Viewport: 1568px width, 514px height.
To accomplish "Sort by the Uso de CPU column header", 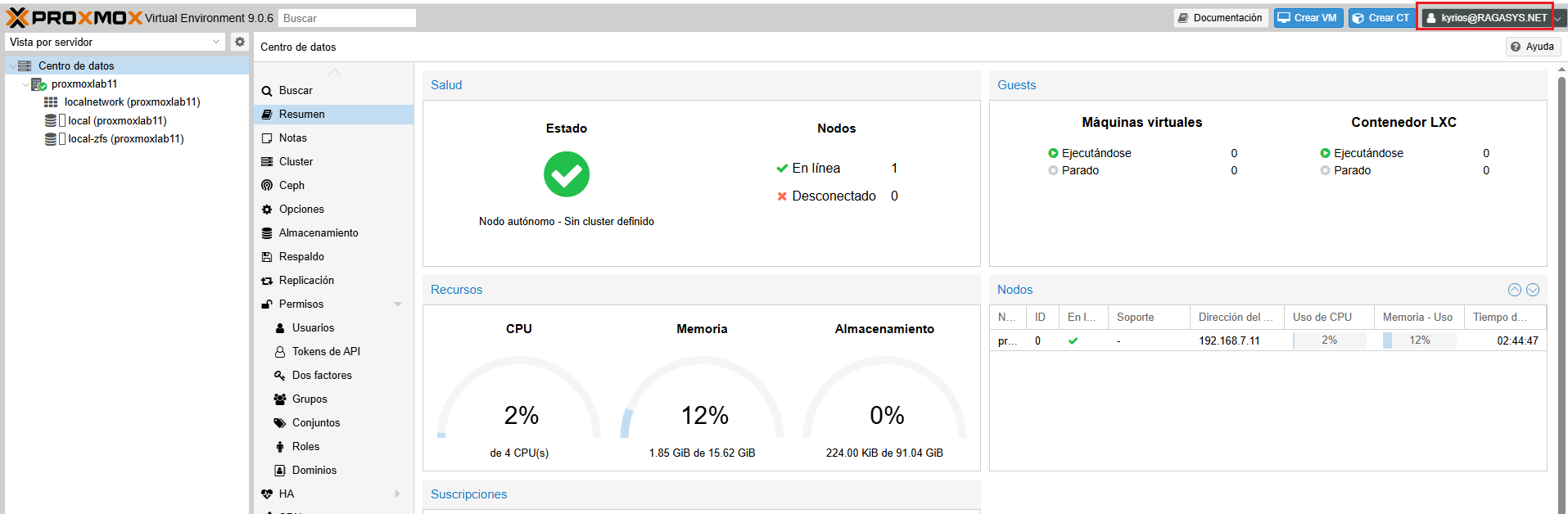I will (x=1329, y=318).
